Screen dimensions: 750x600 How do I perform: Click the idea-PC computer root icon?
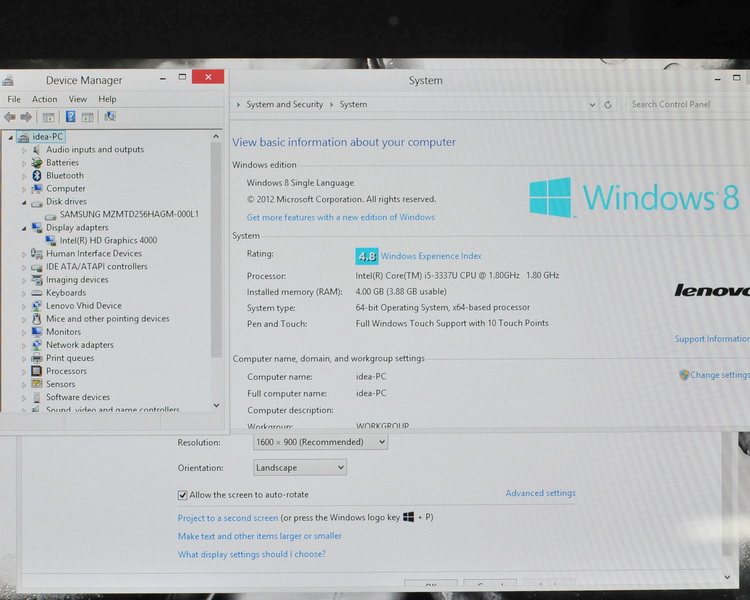coord(23,137)
